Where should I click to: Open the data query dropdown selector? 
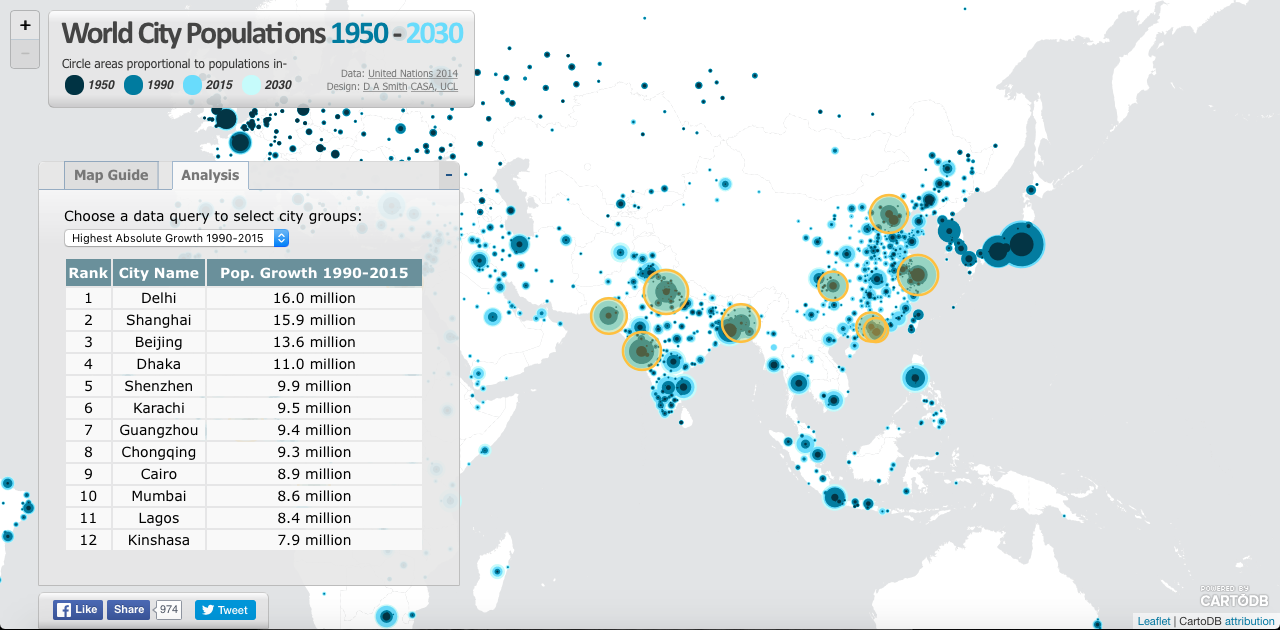coord(176,238)
